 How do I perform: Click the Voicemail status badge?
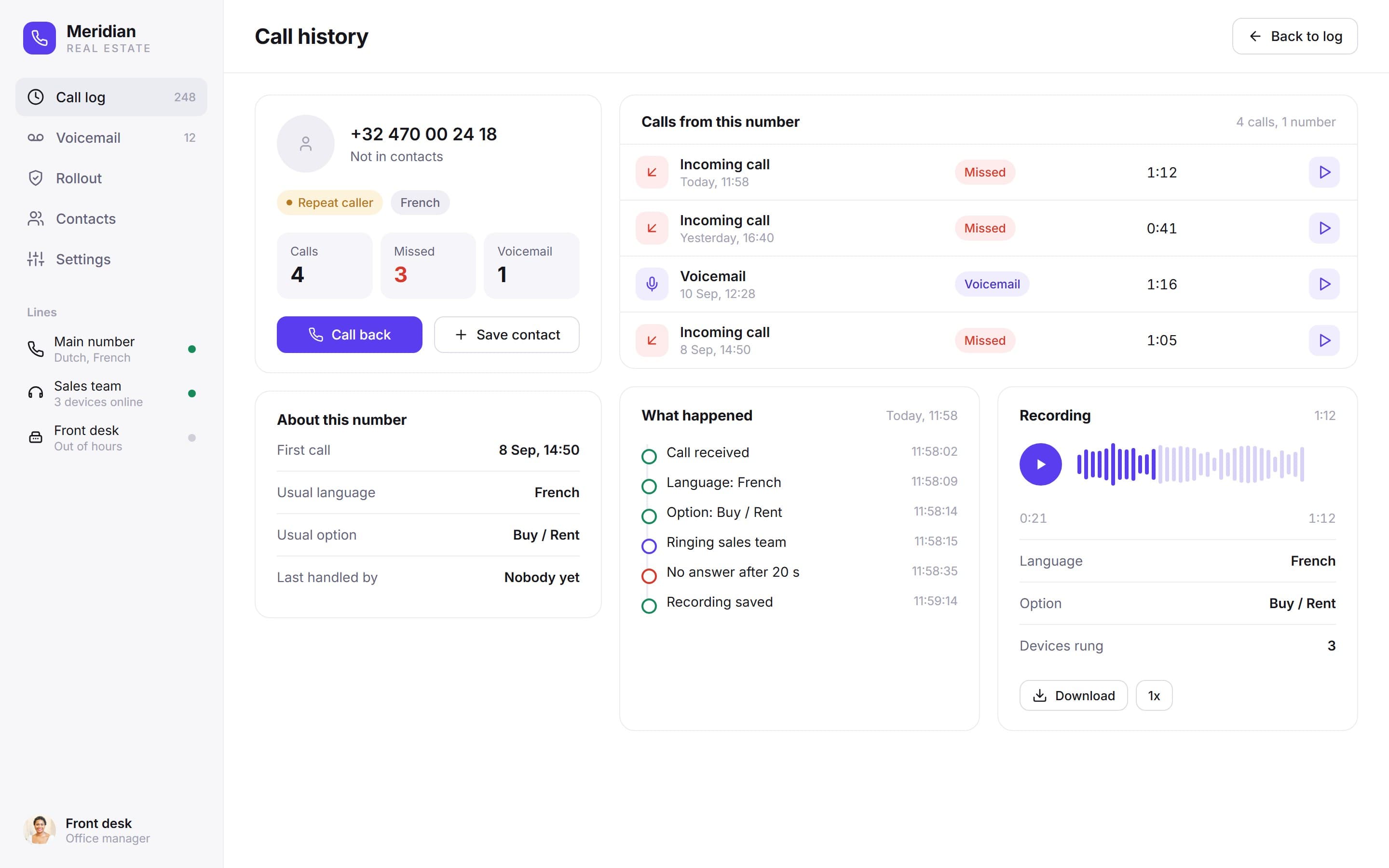(x=992, y=284)
